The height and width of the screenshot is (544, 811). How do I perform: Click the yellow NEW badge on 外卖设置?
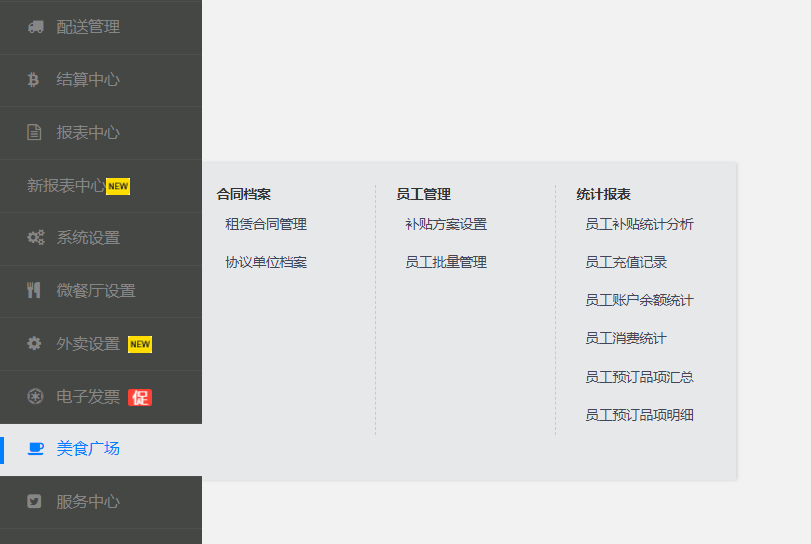pyautogui.click(x=140, y=344)
